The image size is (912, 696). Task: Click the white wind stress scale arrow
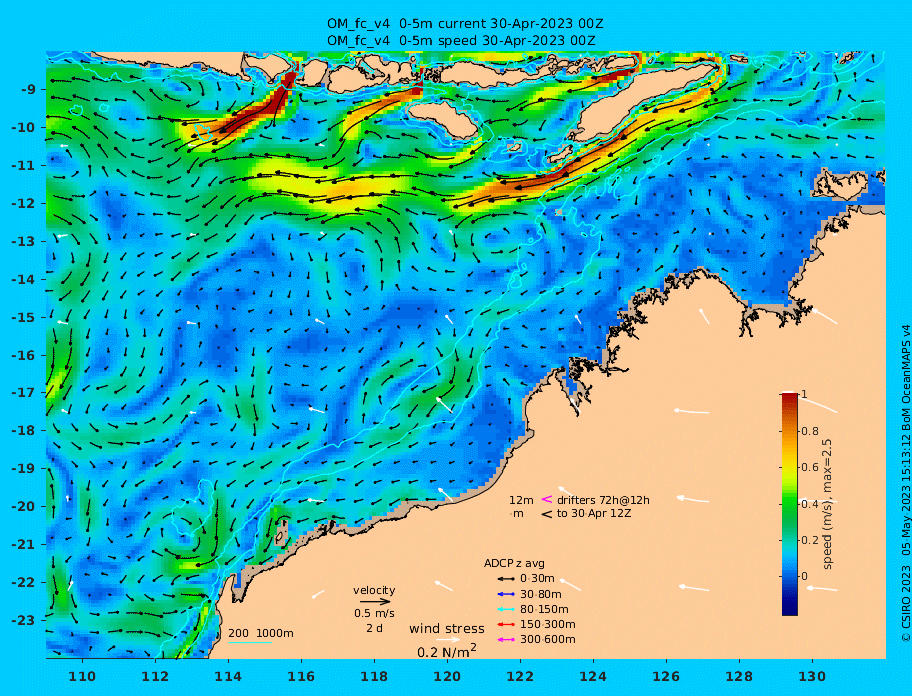pyautogui.click(x=447, y=640)
